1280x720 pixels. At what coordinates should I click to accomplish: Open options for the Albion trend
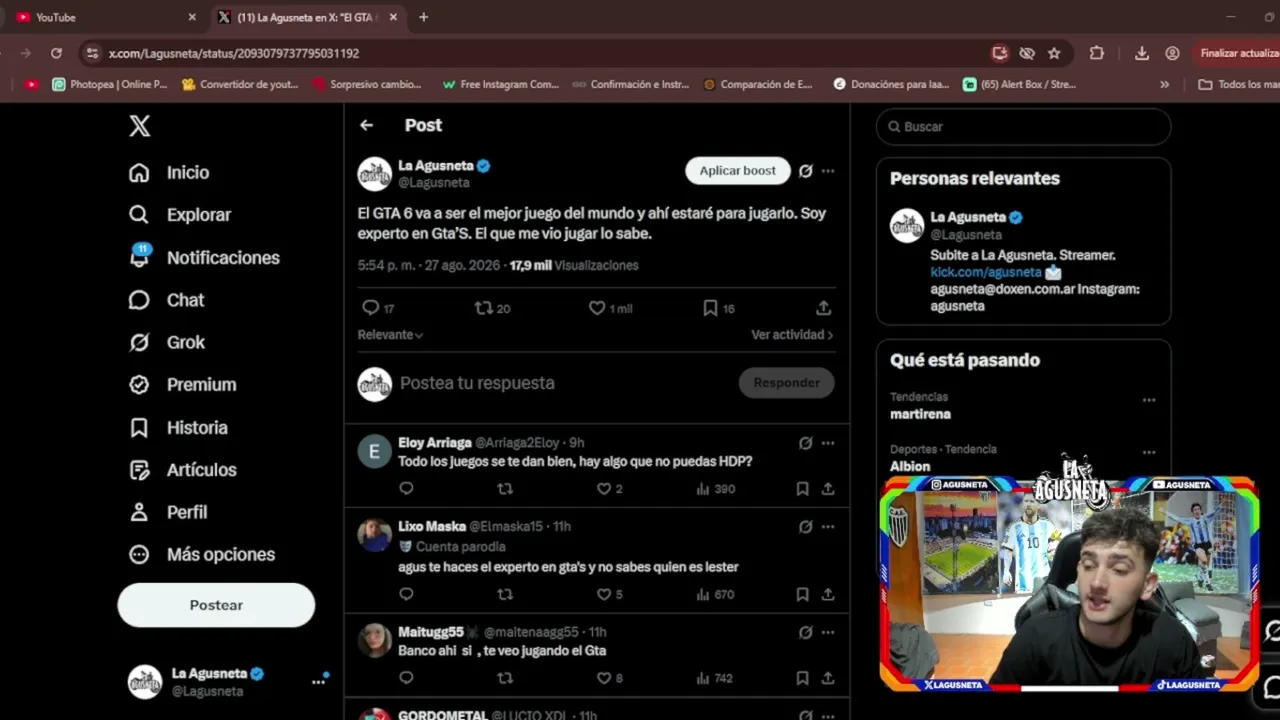coord(1149,452)
